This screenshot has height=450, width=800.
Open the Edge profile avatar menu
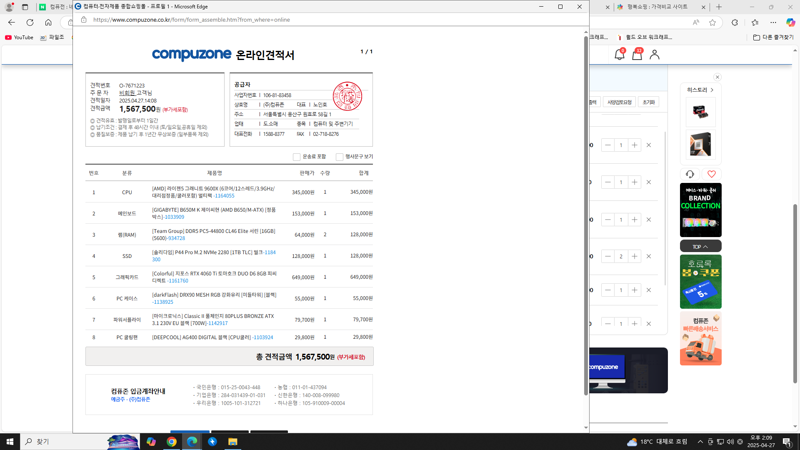[x=9, y=7]
